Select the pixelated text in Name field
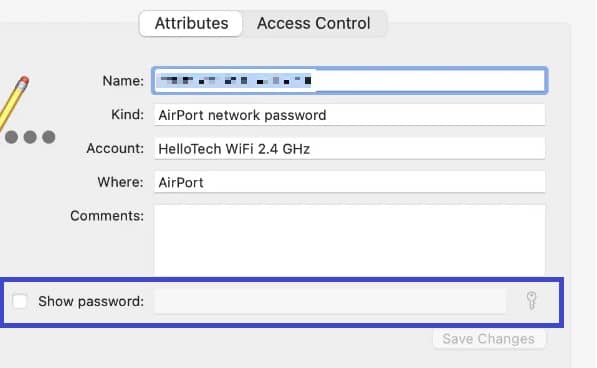Image resolution: width=597 pixels, height=368 pixels. point(235,81)
